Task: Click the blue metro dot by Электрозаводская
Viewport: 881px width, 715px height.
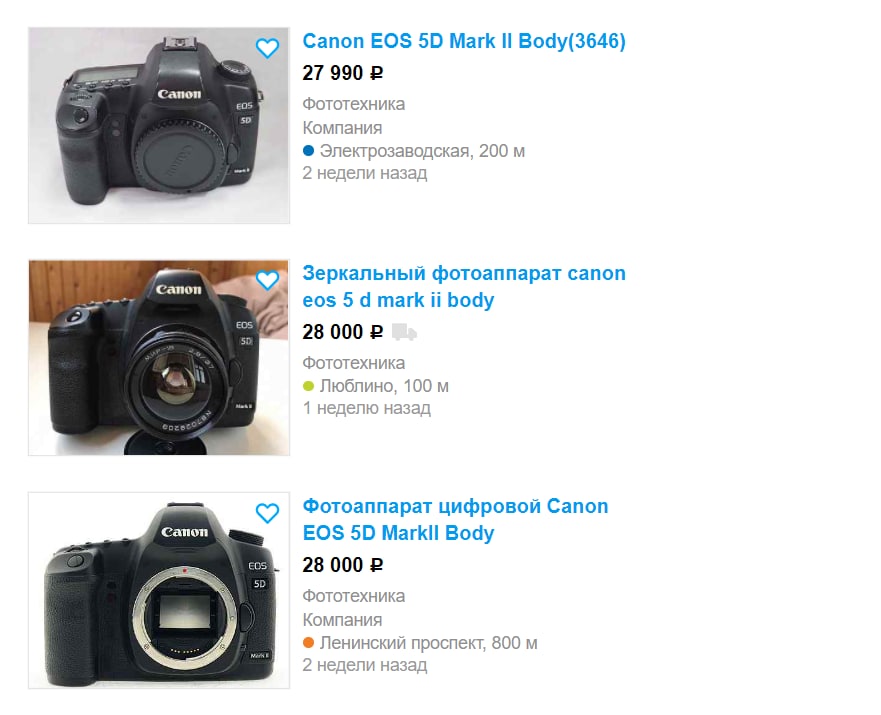Action: point(308,151)
